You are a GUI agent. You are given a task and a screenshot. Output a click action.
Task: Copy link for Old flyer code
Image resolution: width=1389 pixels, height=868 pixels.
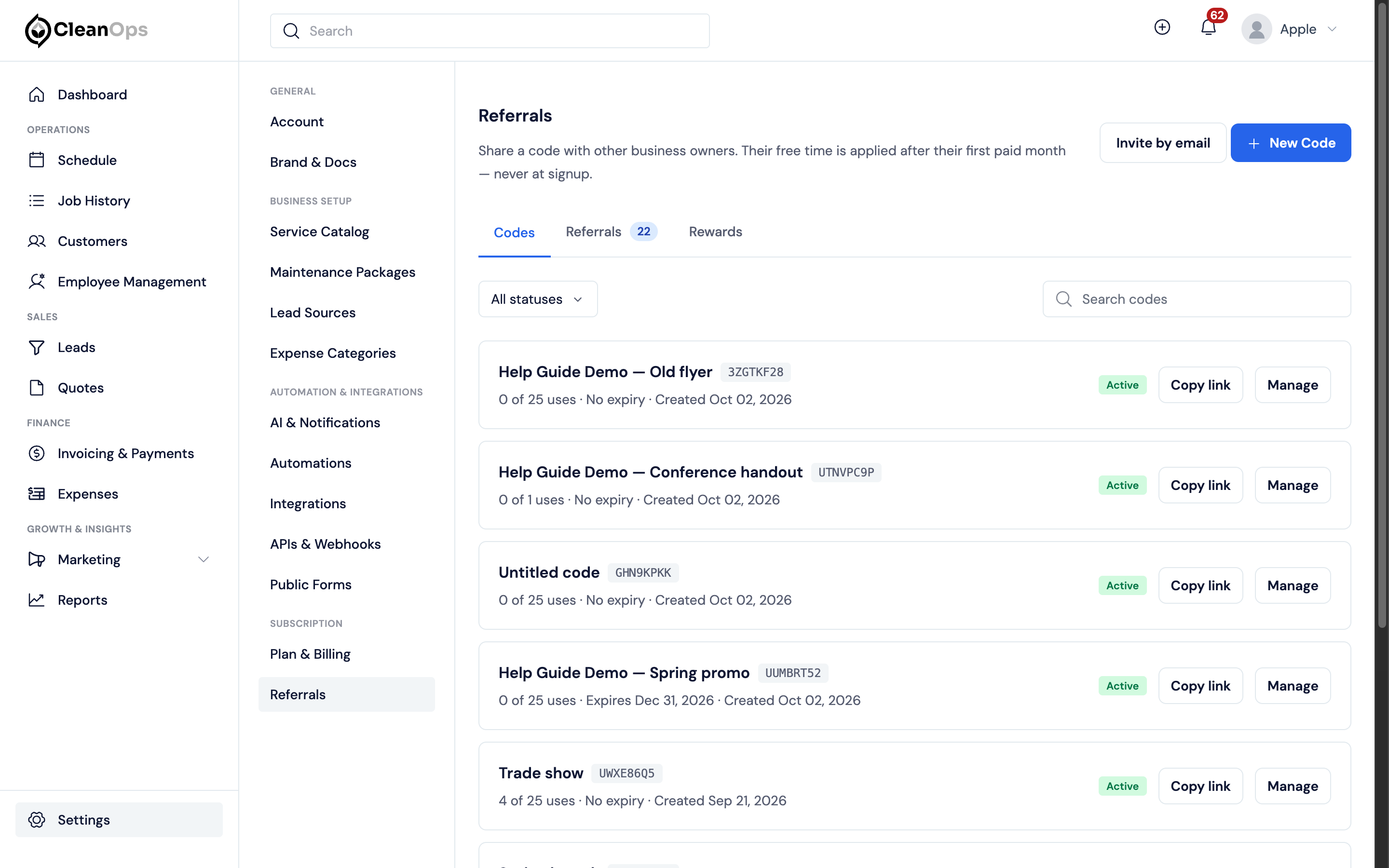pos(1200,385)
